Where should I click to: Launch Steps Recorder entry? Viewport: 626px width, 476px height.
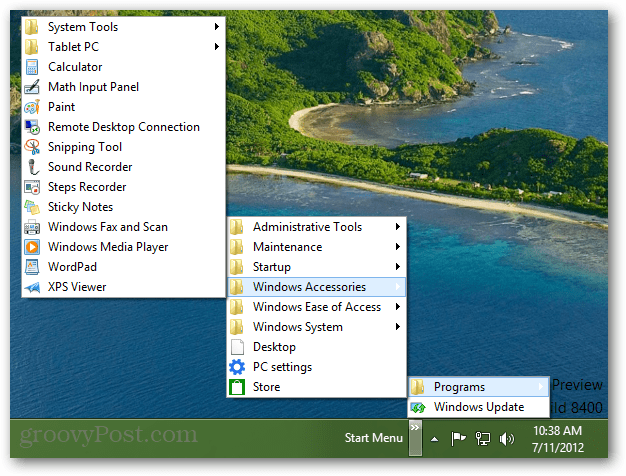coord(123,187)
